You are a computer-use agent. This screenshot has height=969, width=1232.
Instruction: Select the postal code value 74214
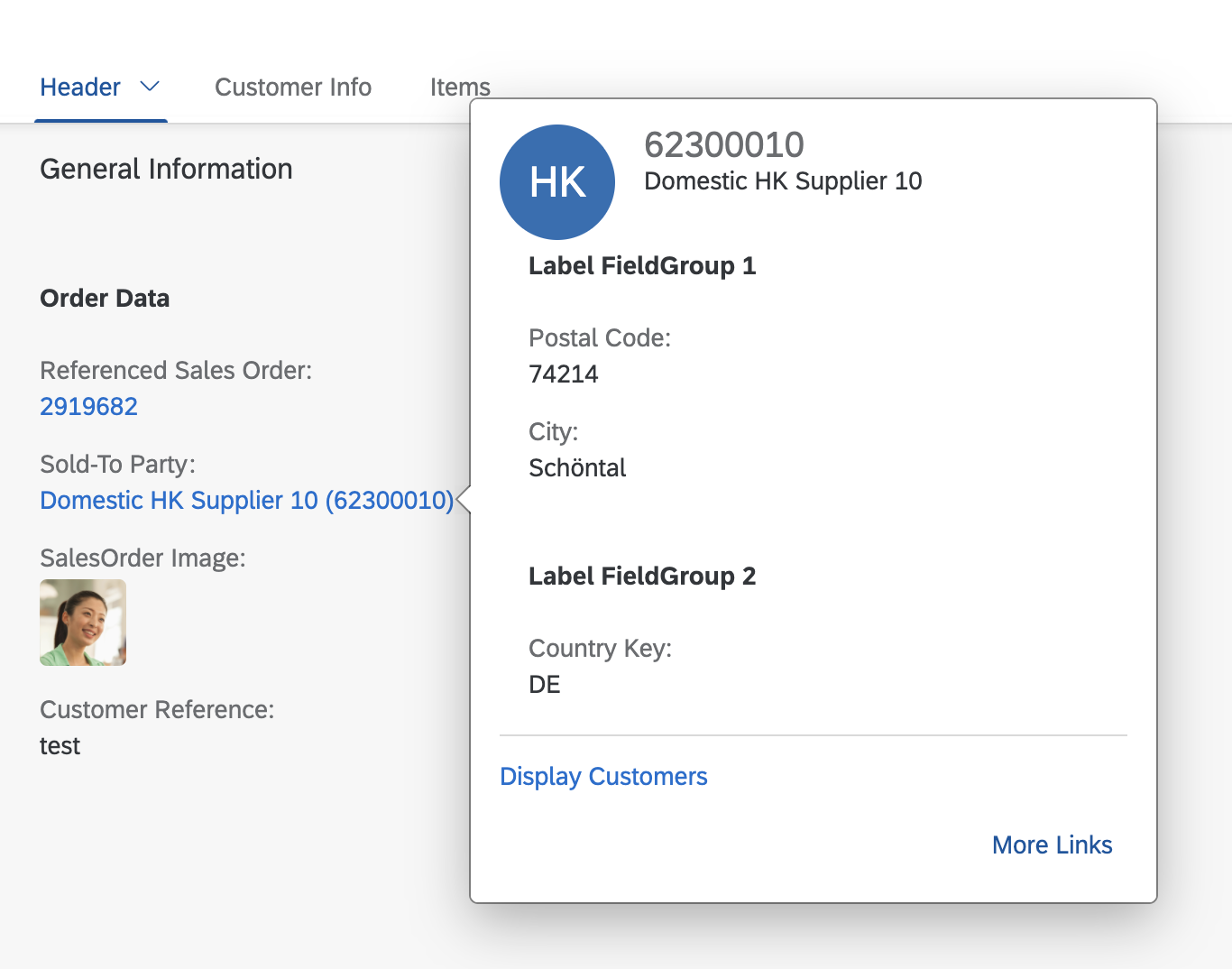(x=564, y=374)
